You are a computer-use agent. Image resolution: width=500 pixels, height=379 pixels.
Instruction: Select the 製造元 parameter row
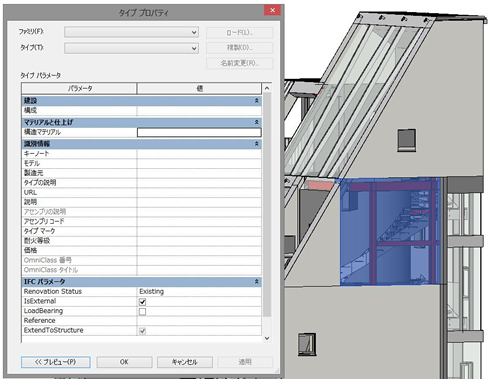[142, 173]
